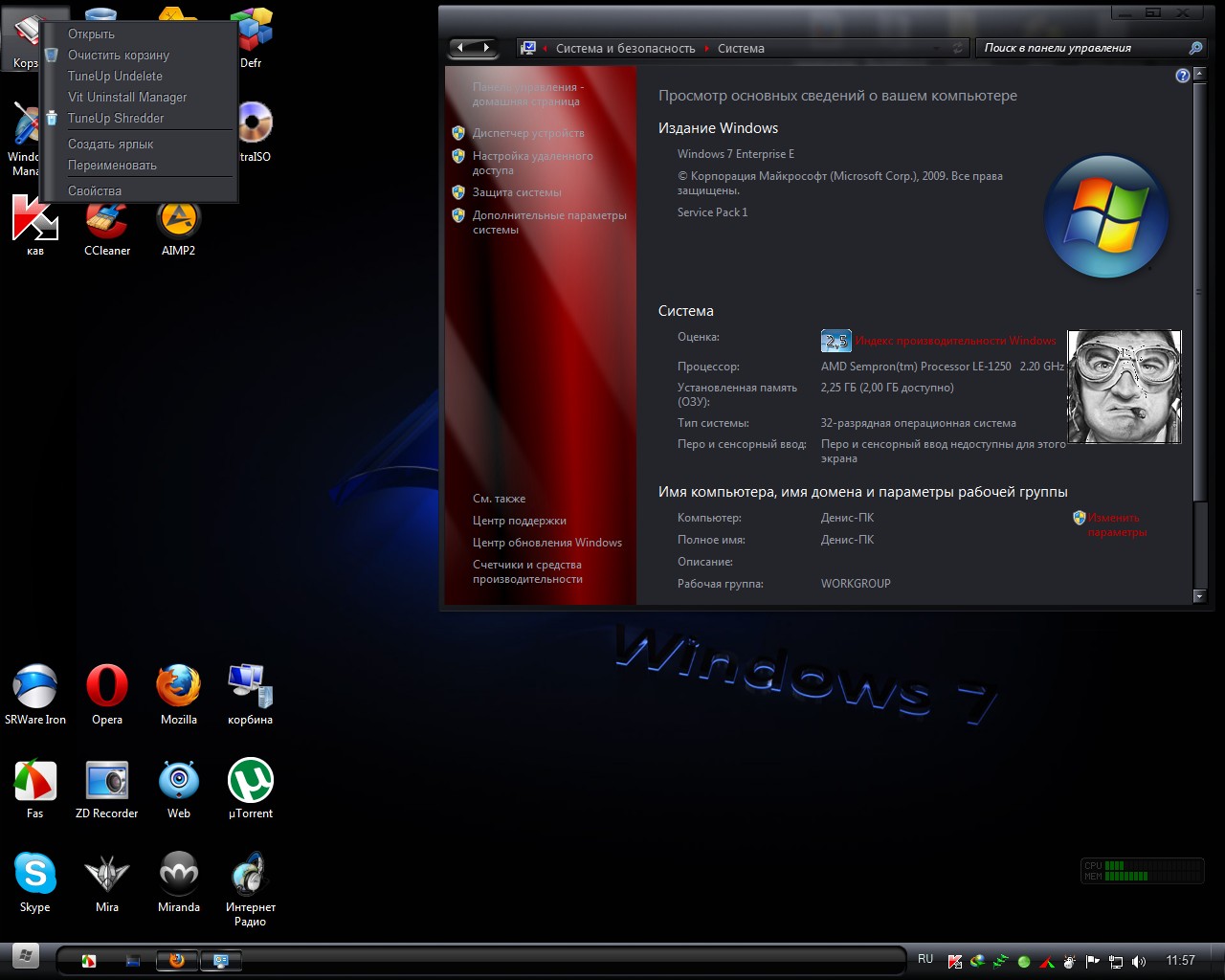This screenshot has width=1225, height=980.
Task: Open Свойства from the context menu
Action: click(139, 190)
